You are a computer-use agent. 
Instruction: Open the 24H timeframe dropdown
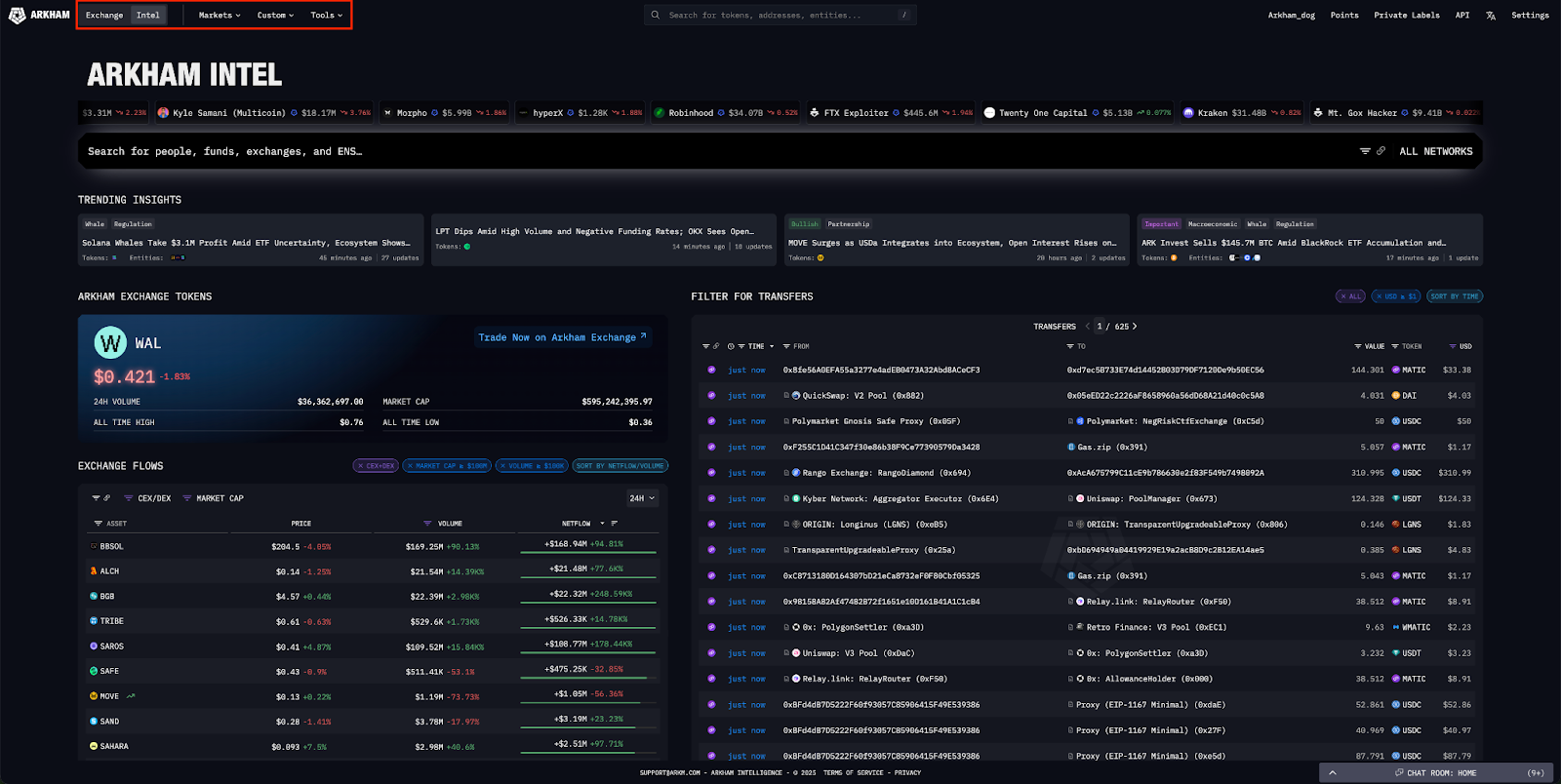coord(642,498)
